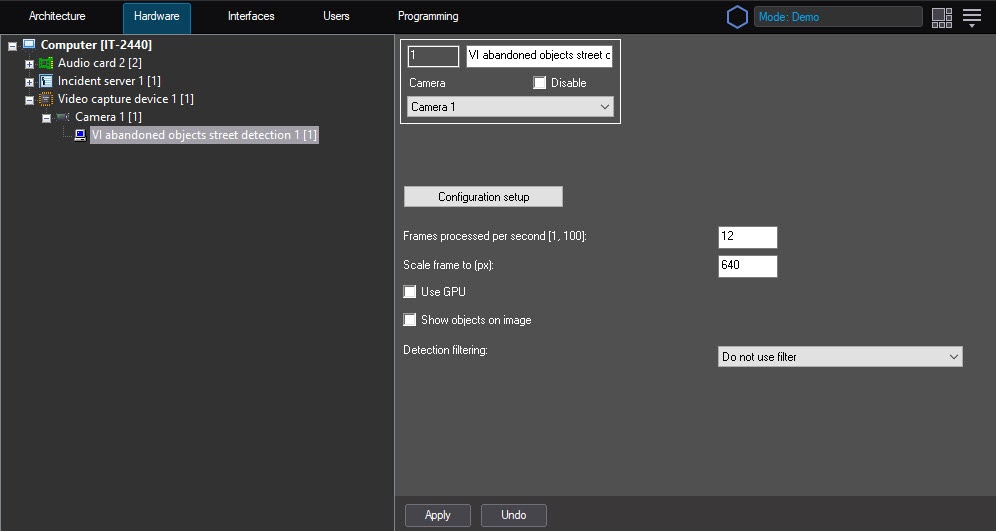The height and width of the screenshot is (531, 996).
Task: Open the Detection filtering dropdown
Action: tap(840, 357)
